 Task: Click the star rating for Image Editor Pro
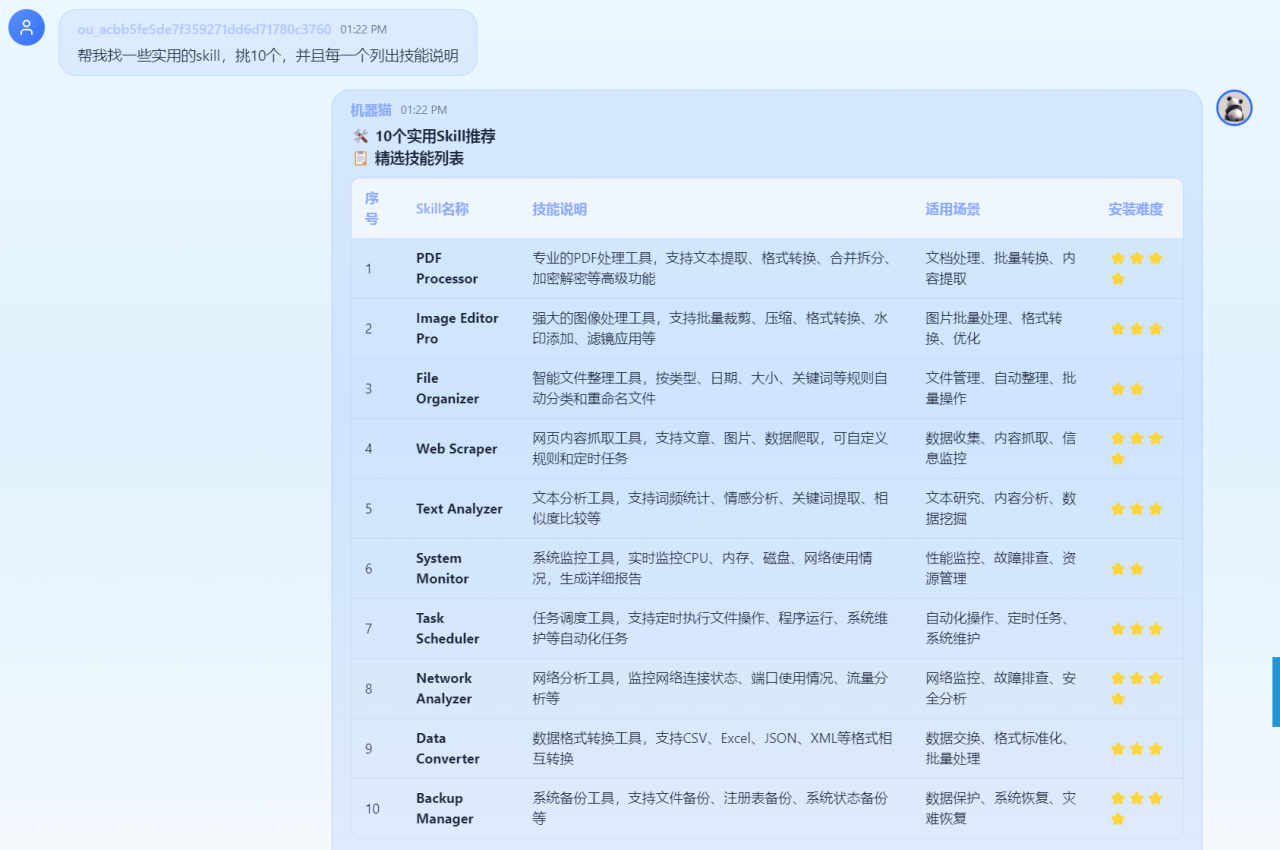pos(1136,329)
